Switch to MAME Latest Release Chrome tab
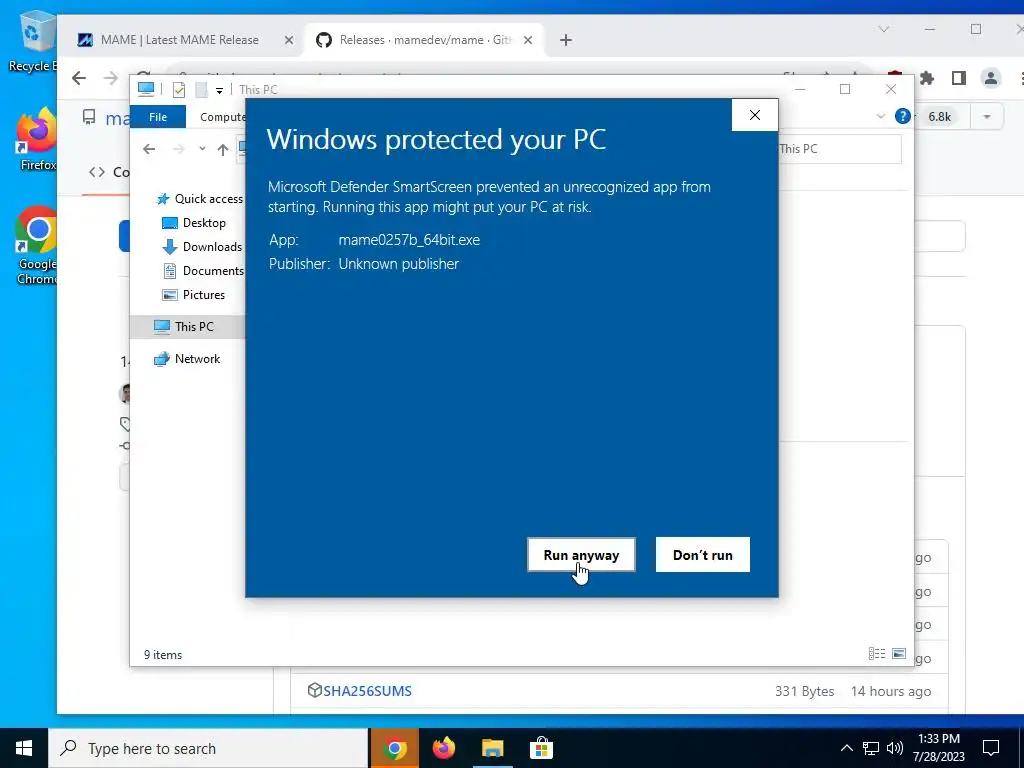 [180, 40]
